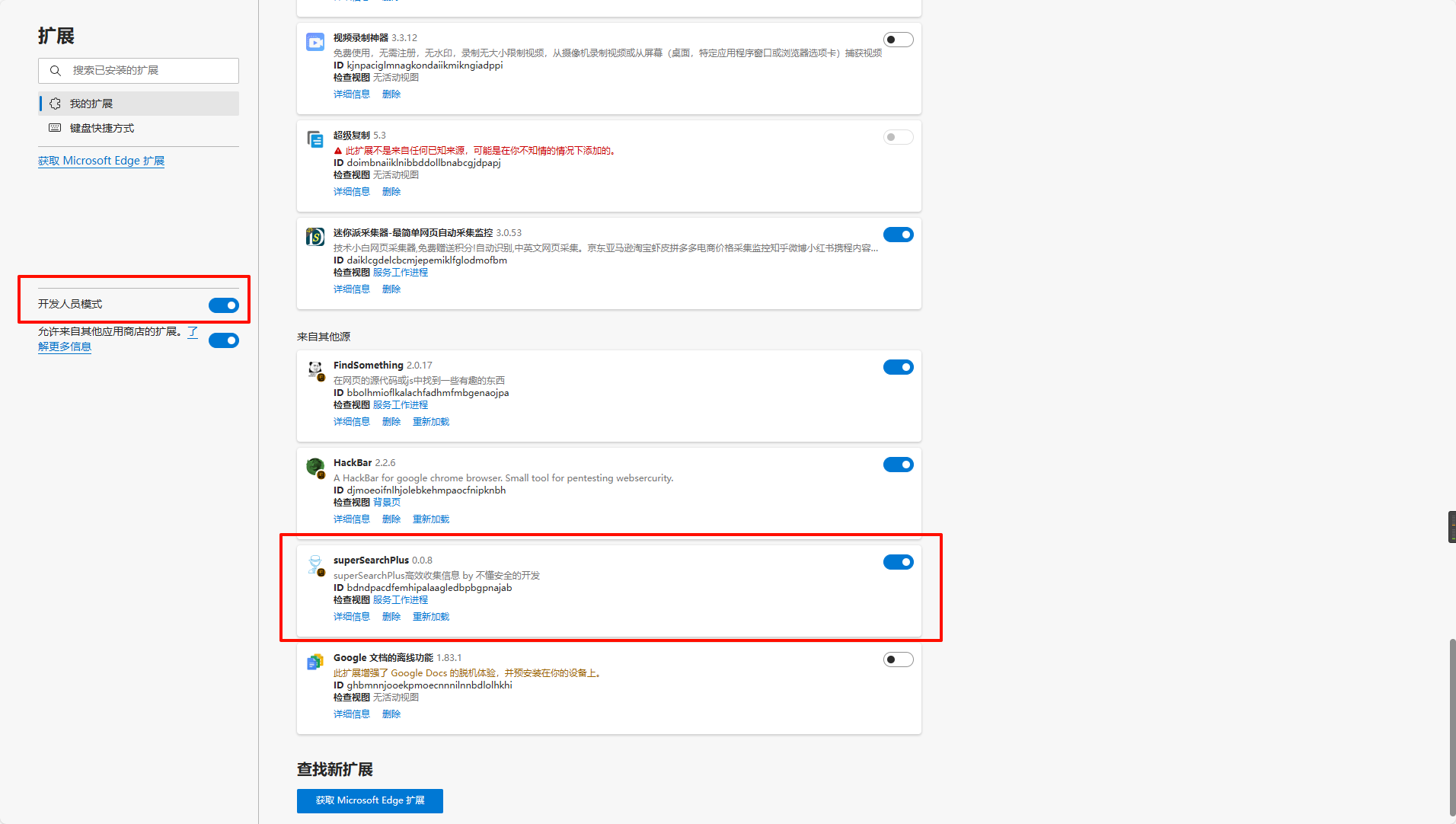Disable the 开发人员模式 toggle
The width and height of the screenshot is (1456, 824).
223,305
